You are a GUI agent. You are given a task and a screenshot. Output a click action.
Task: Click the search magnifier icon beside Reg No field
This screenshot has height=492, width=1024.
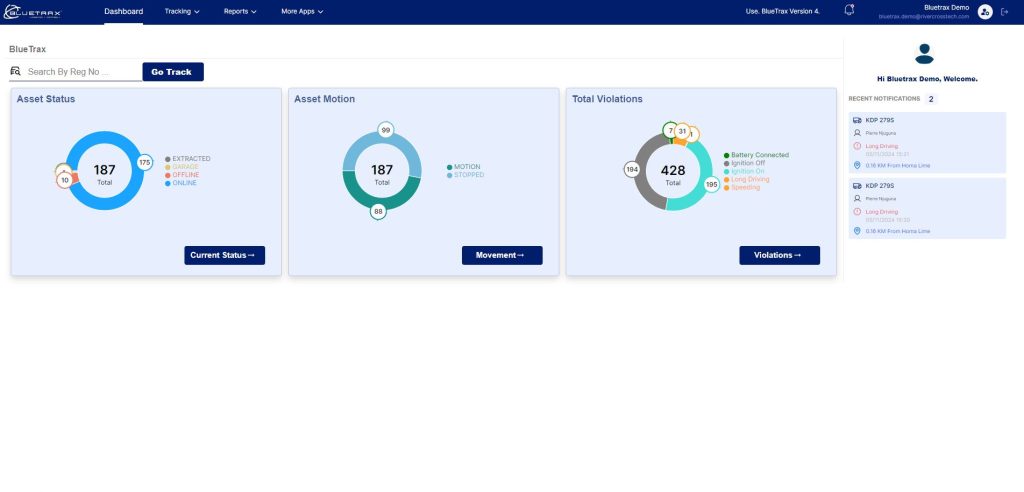point(15,72)
